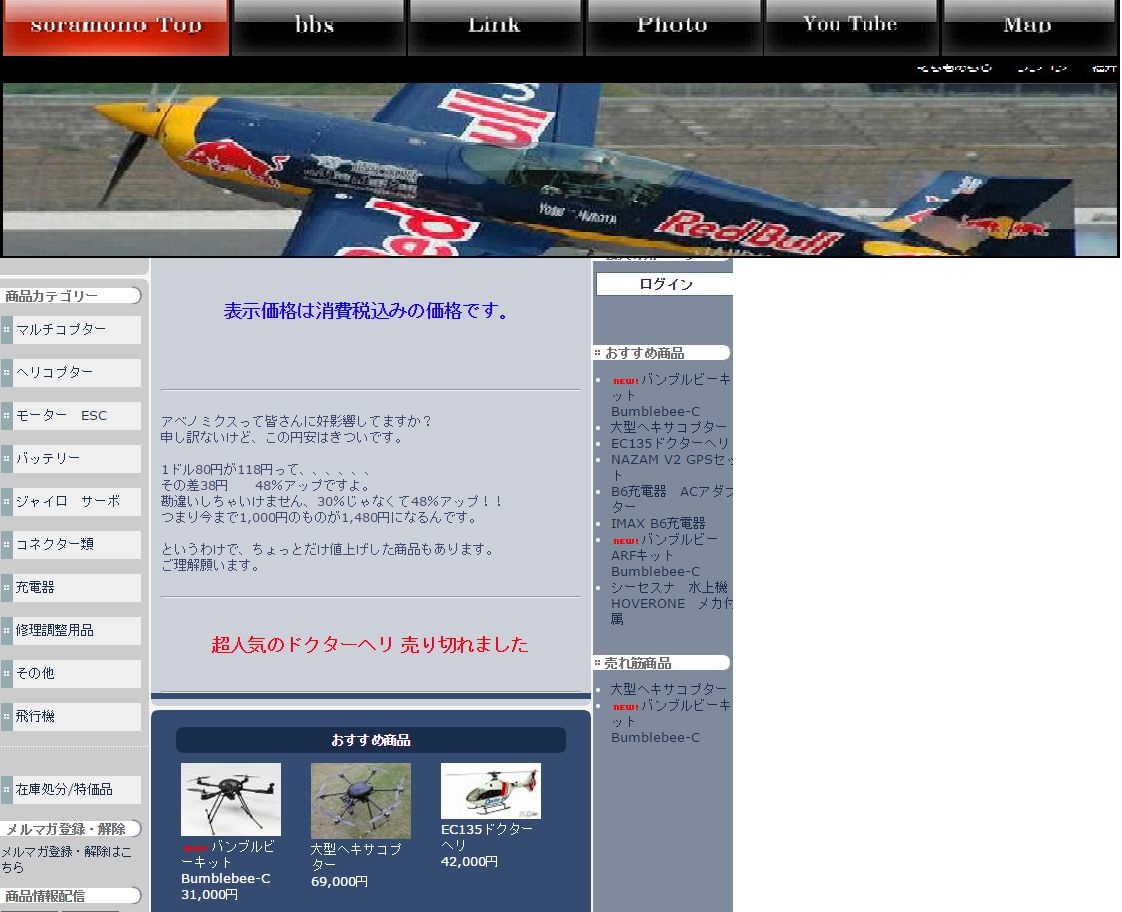Open the Map navigation tab
This screenshot has width=1122, height=912.
(x=1029, y=26)
